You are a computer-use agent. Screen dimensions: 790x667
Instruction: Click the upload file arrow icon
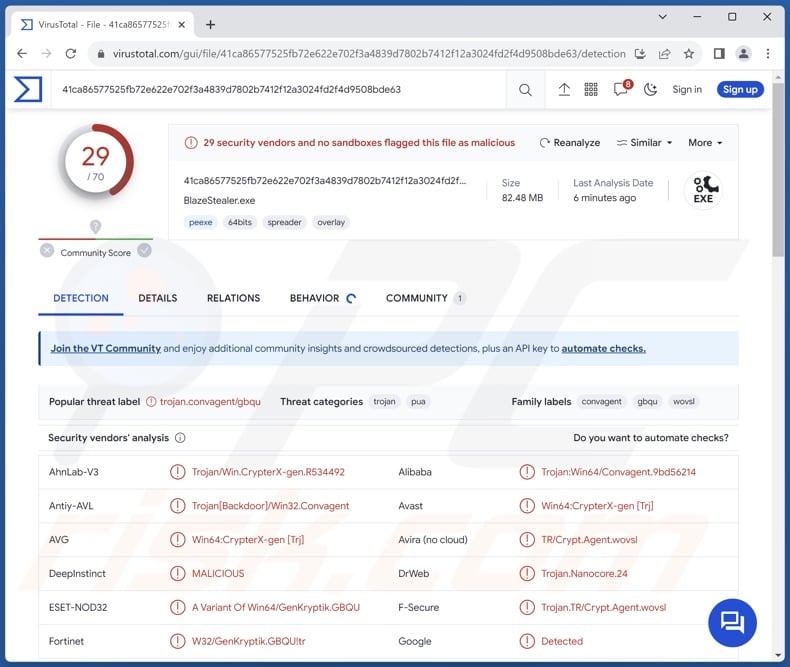564,90
